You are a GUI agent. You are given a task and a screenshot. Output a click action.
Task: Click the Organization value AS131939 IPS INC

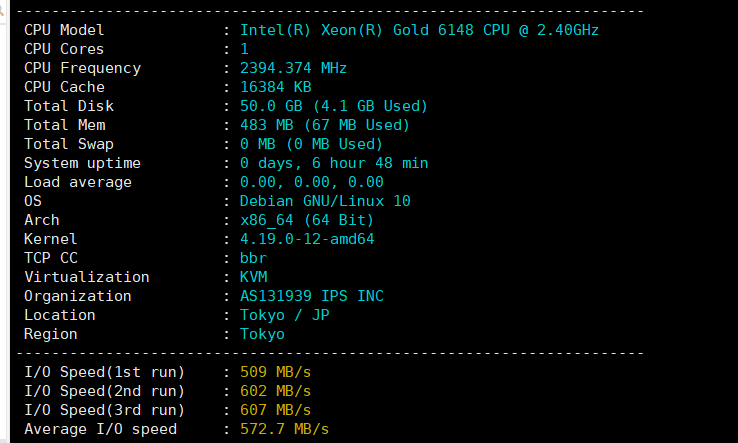tap(312, 296)
